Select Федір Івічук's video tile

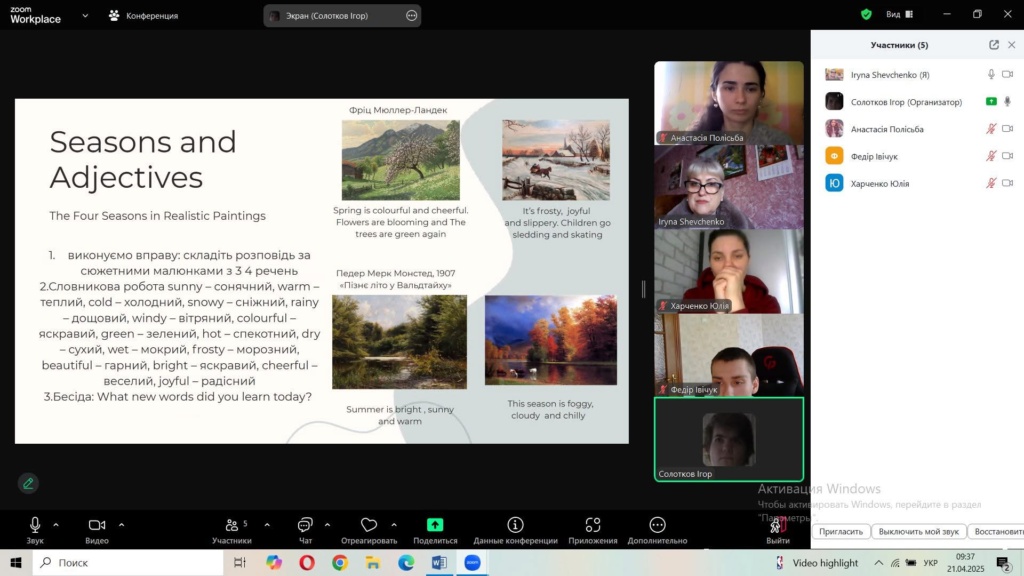[729, 355]
